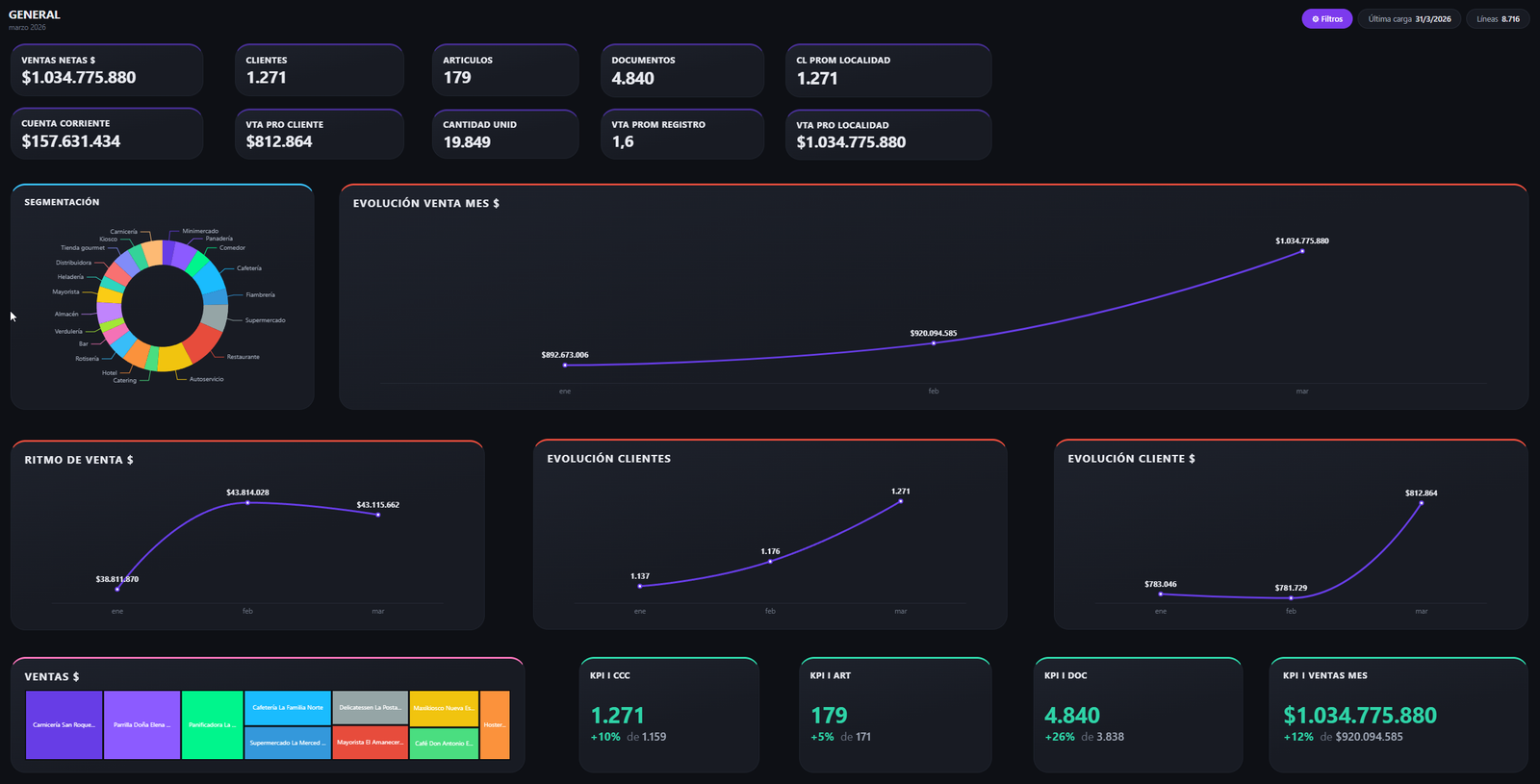1540x784 pixels.
Task: Click the $43.814.028 point in Ritmo de Venta
Action: (247, 502)
